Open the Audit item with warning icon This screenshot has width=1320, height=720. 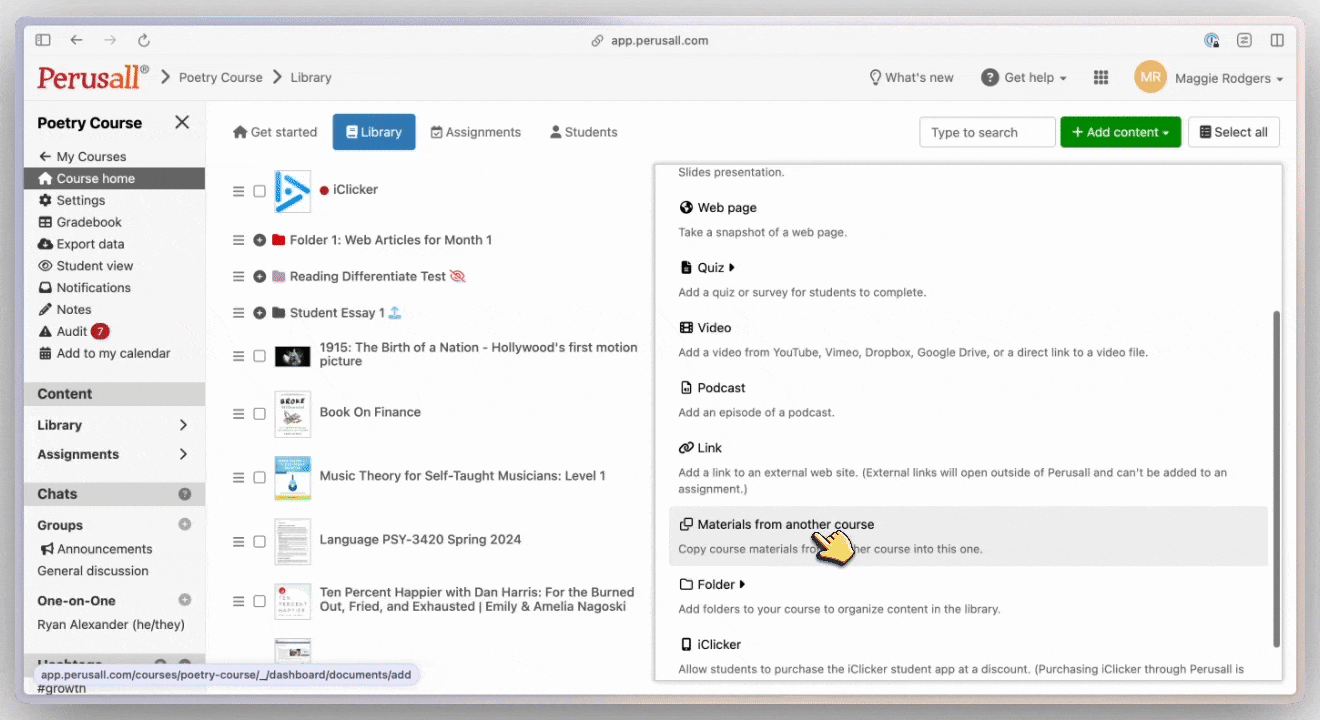point(71,331)
